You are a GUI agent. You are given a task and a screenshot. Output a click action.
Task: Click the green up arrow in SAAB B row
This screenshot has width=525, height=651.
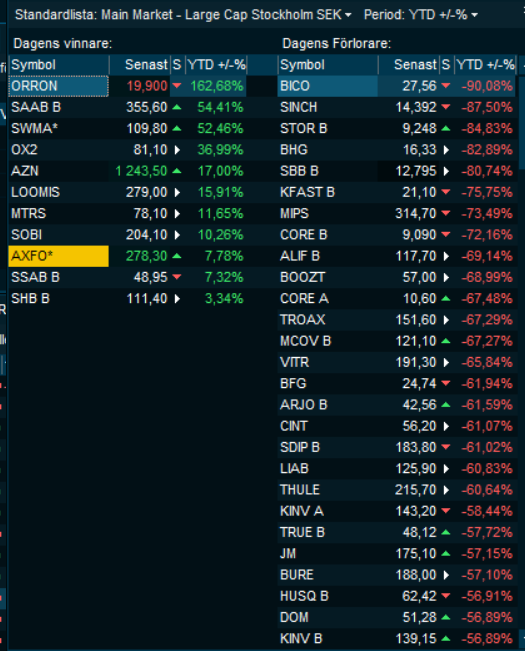177,107
